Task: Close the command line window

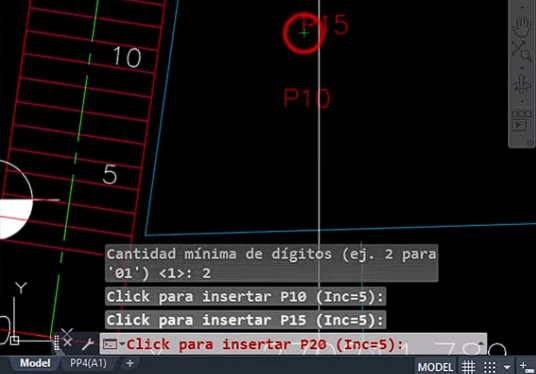Action: tap(67, 342)
